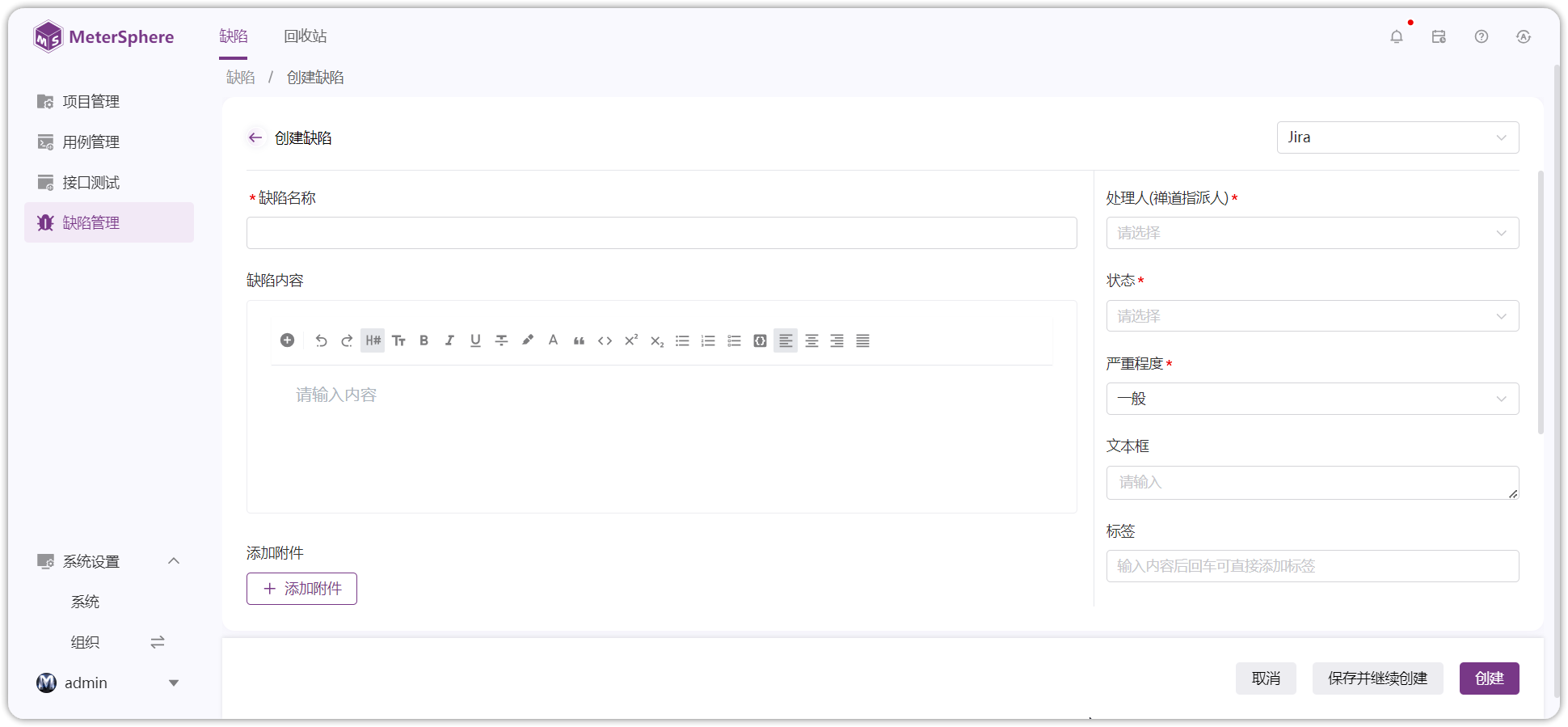The image size is (1568, 727).
Task: Click the MeterSphere logo
Action: tap(103, 36)
